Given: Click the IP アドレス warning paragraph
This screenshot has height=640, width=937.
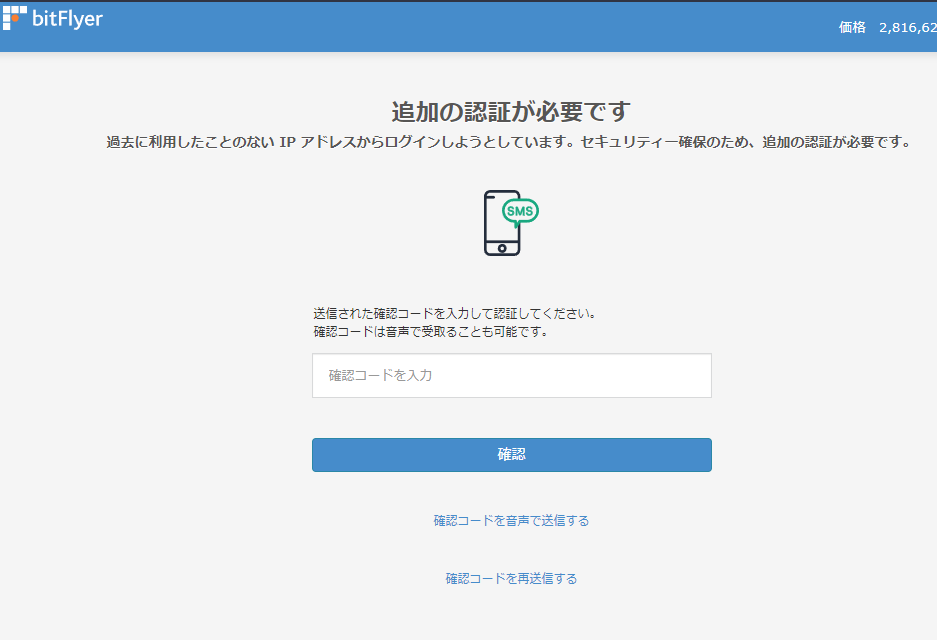Looking at the screenshot, I should click(509, 142).
